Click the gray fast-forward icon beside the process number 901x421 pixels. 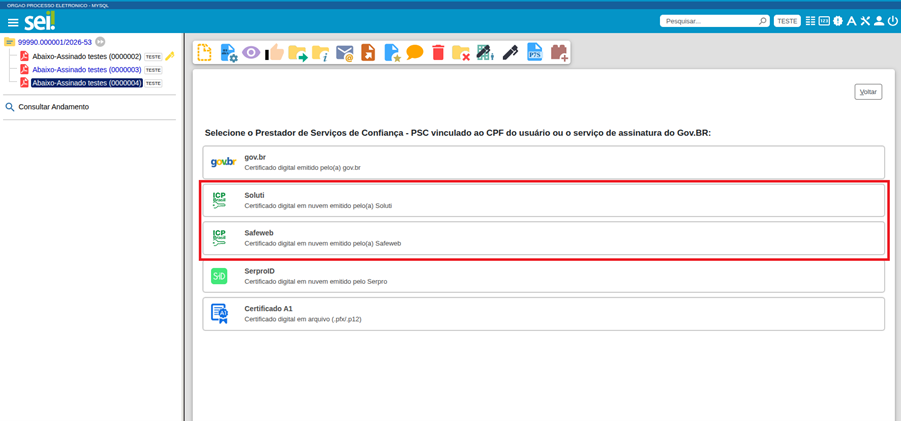[100, 42]
